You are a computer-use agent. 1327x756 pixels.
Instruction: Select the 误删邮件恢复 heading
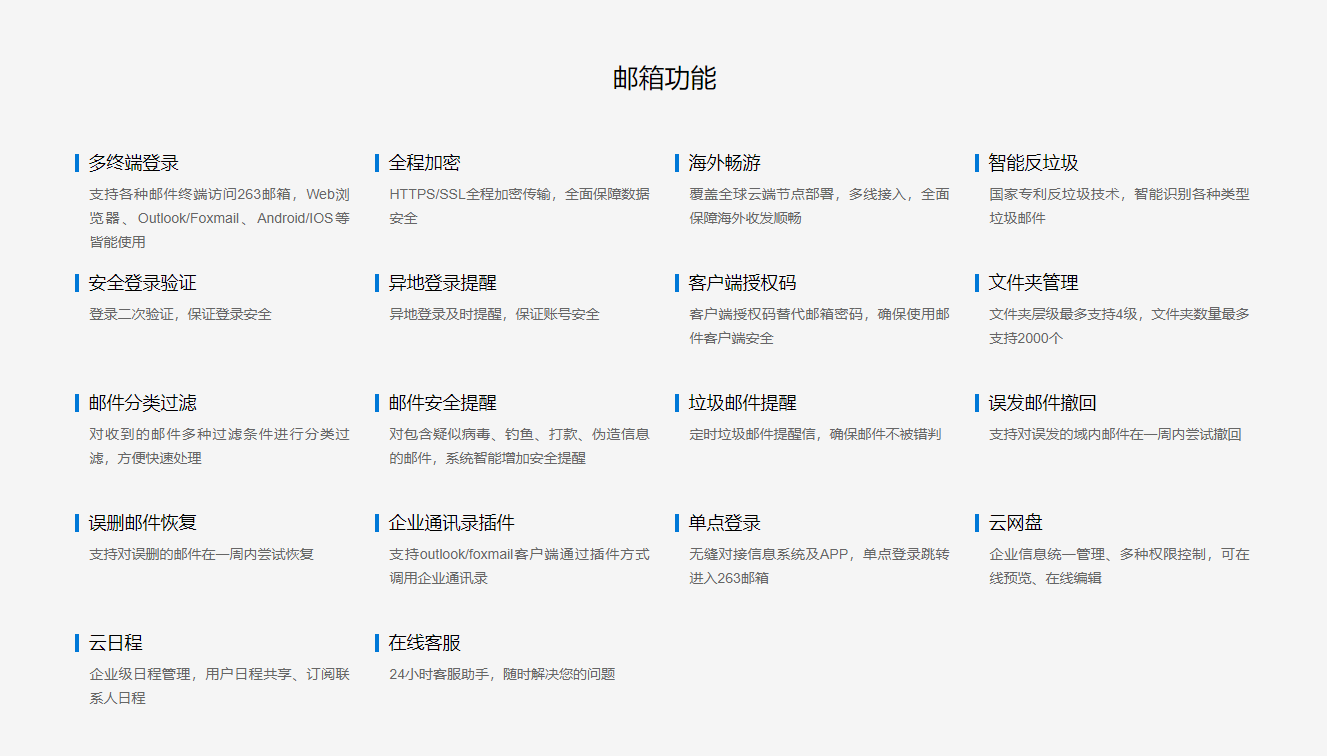tap(142, 523)
